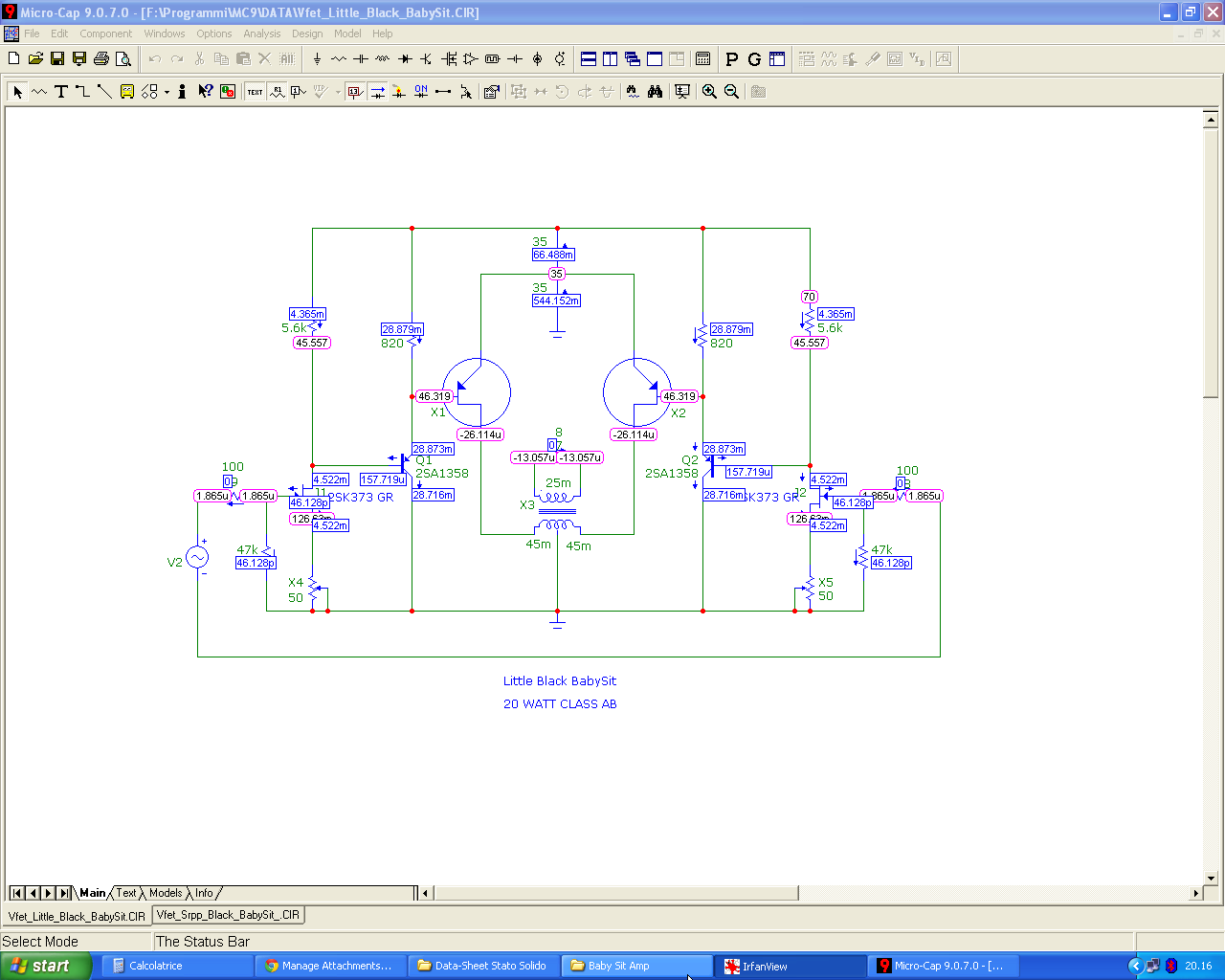Place an opamp component
1225x980 pixels.
tap(471, 58)
